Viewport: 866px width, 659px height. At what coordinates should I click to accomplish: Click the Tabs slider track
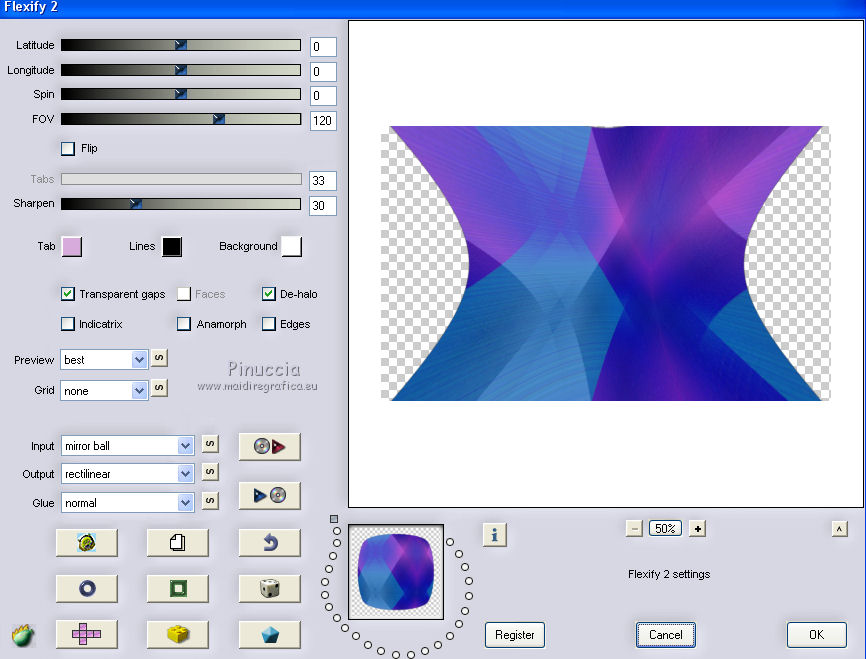tap(181, 179)
